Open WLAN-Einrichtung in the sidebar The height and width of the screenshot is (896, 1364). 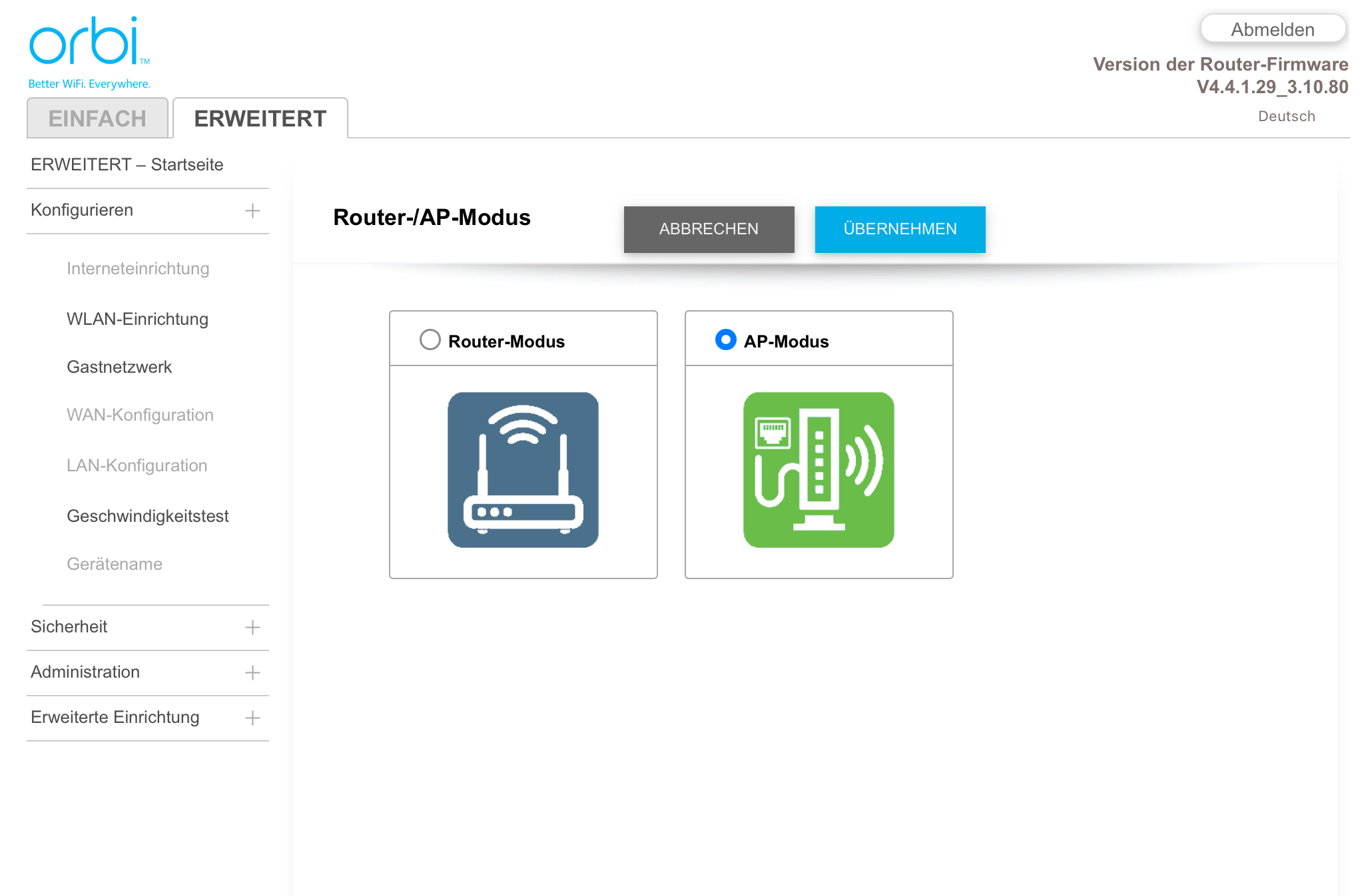(x=137, y=319)
